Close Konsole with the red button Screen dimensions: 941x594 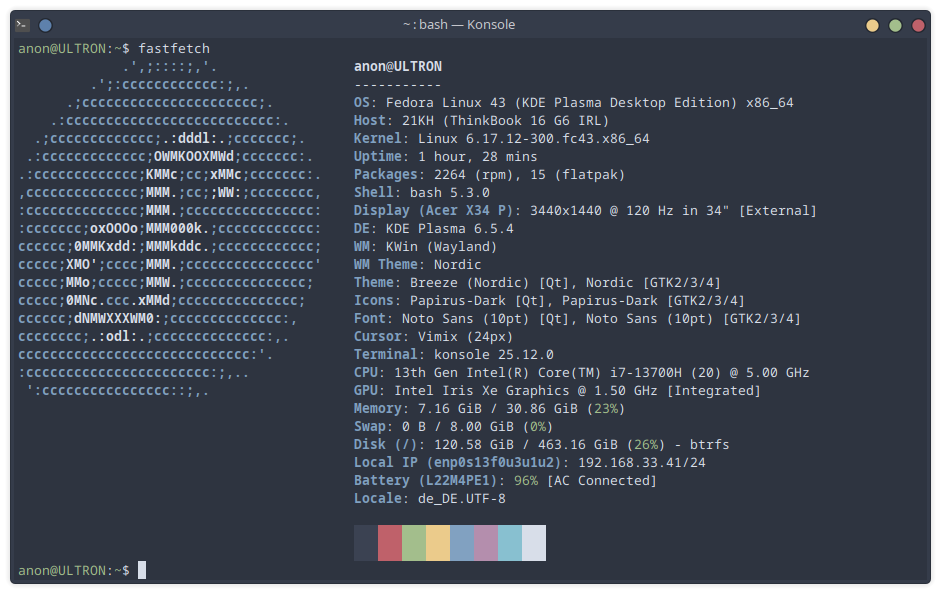click(918, 25)
